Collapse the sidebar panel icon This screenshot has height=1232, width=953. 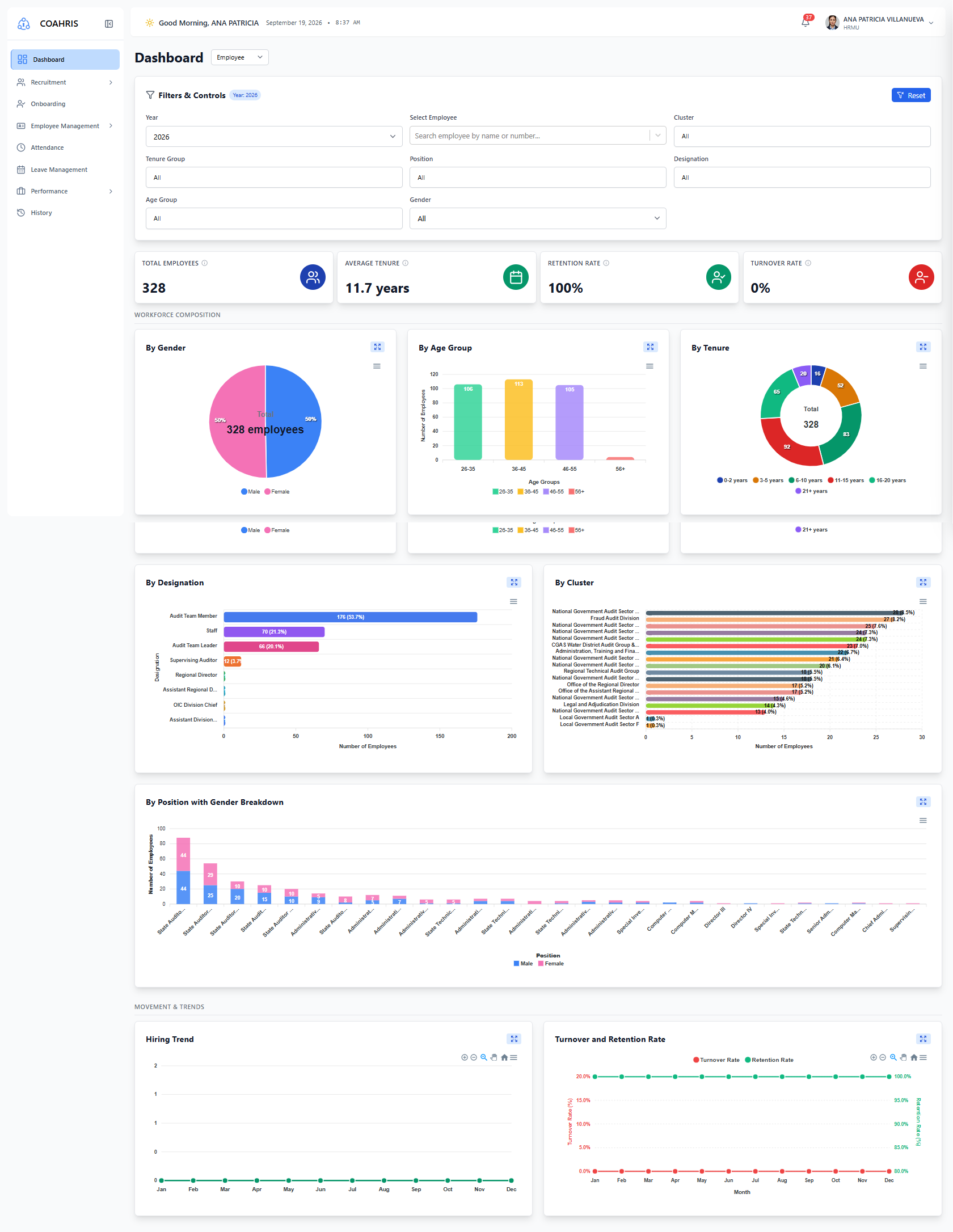pos(109,24)
